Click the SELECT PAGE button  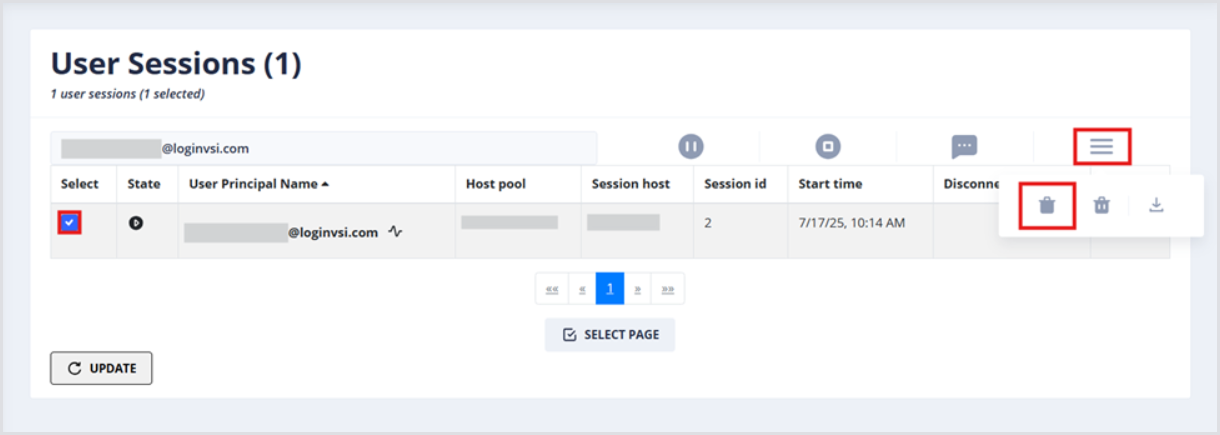tap(610, 335)
